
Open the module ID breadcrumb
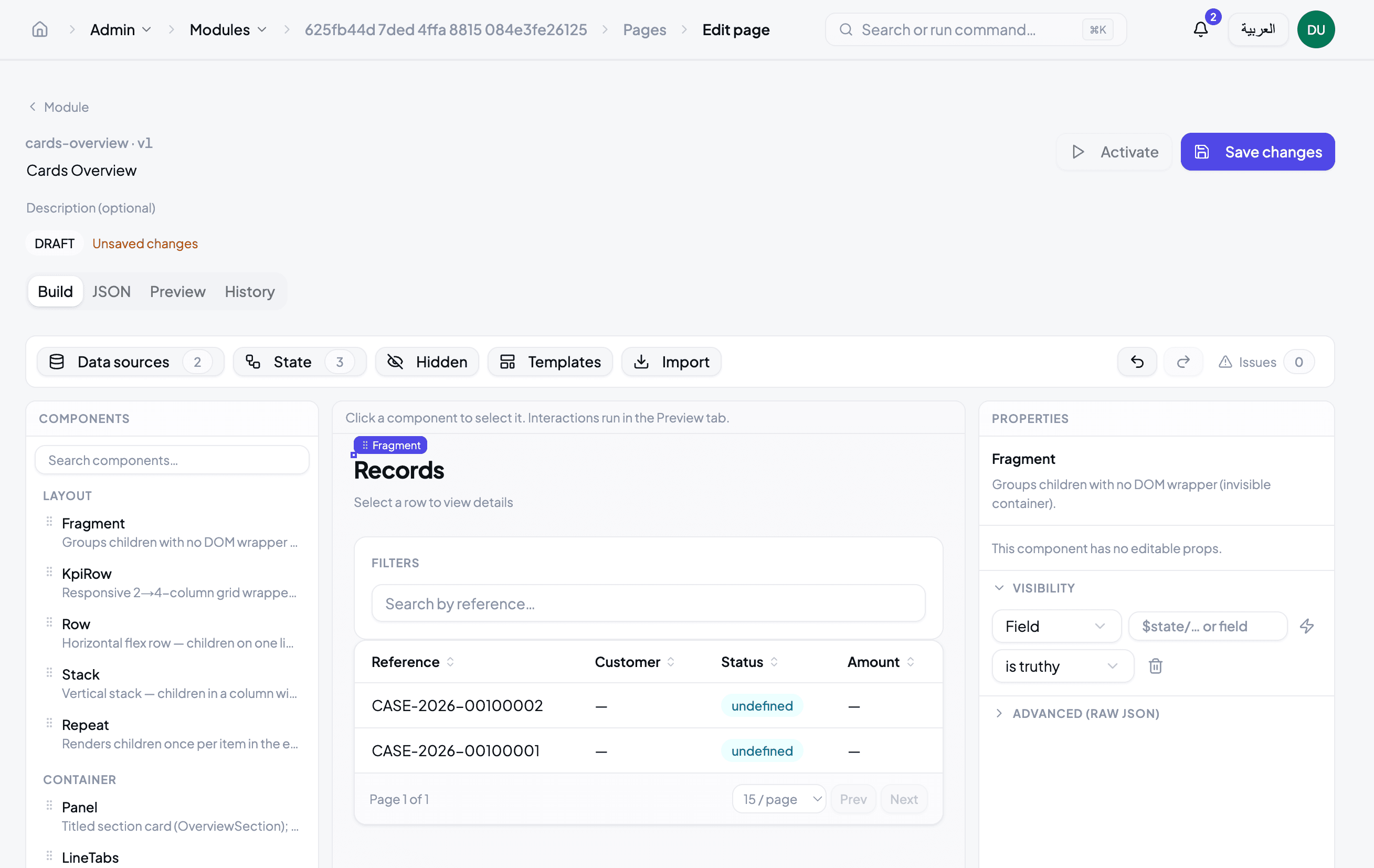(446, 29)
